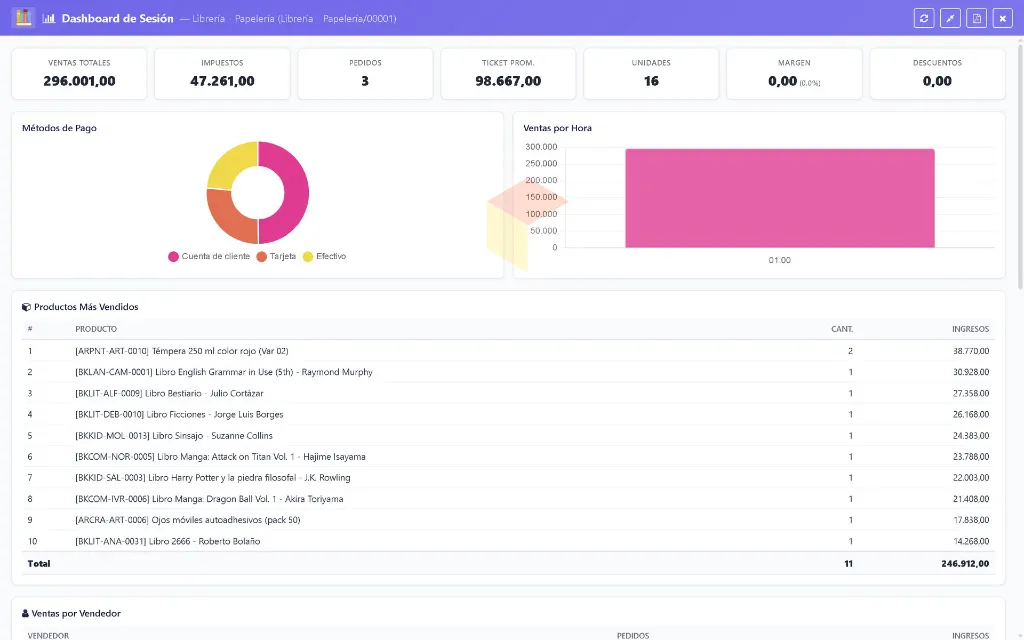Click income value 22.003,00
Viewport: 1024px width, 640px height.
pyautogui.click(x=970, y=477)
